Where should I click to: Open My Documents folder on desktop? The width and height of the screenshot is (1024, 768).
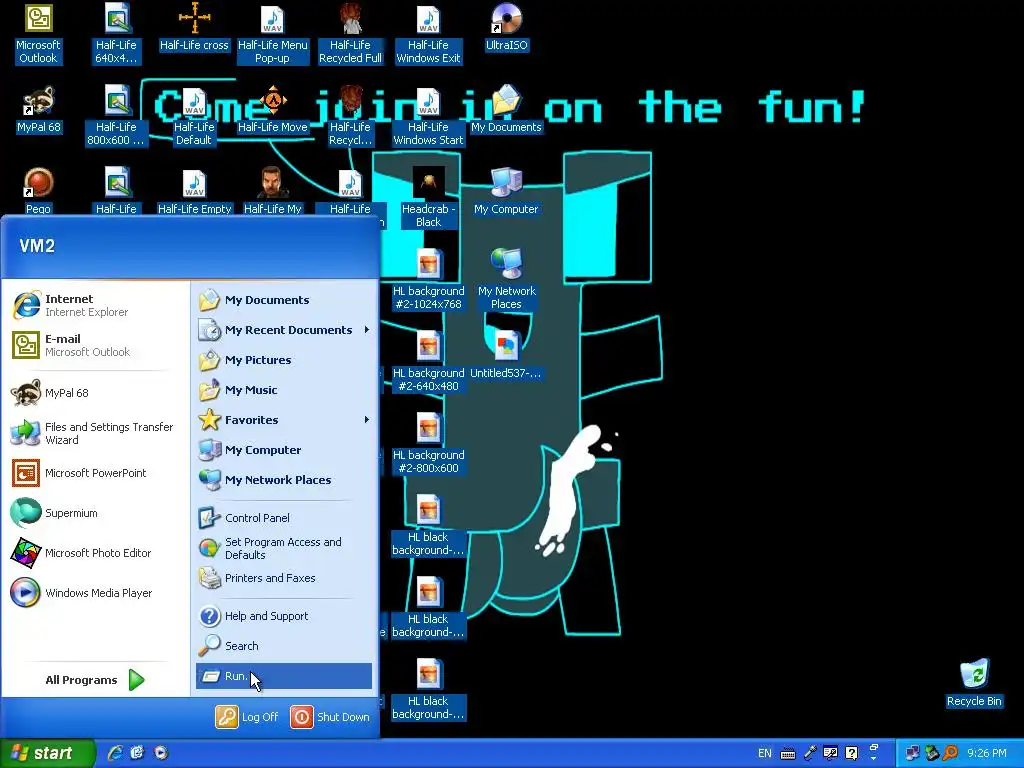click(506, 110)
